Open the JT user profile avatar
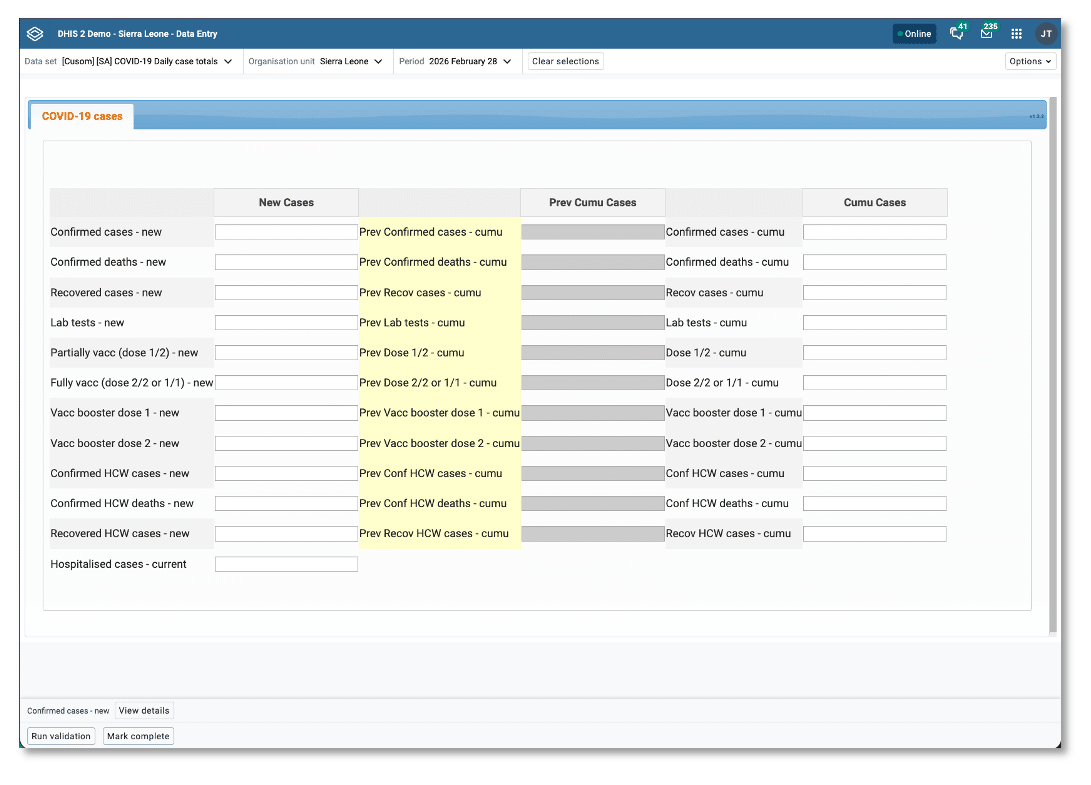 [x=1046, y=34]
